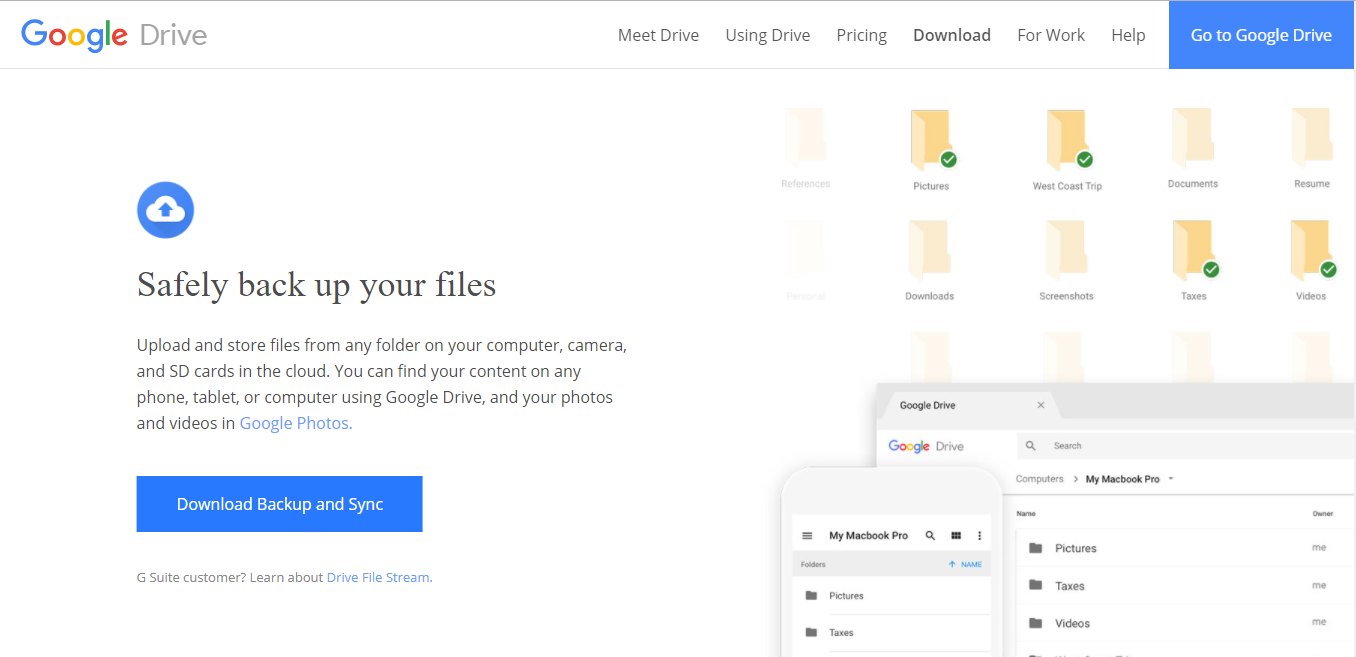Click Taxes folder icon in browser list
Viewport: 1356px width, 657px height.
pyautogui.click(x=1036, y=586)
